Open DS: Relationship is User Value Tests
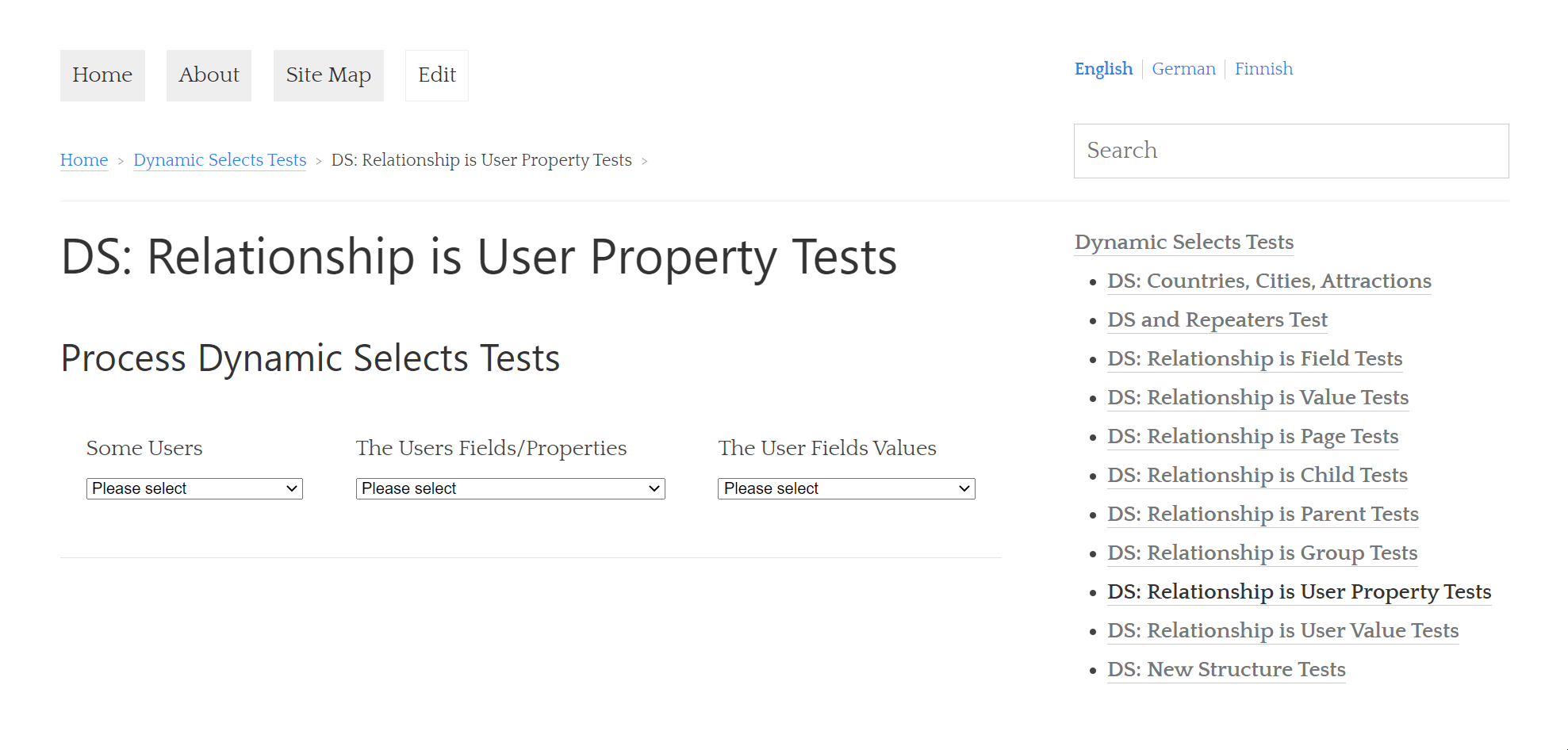This screenshot has height=750, width=1568. 1282,630
